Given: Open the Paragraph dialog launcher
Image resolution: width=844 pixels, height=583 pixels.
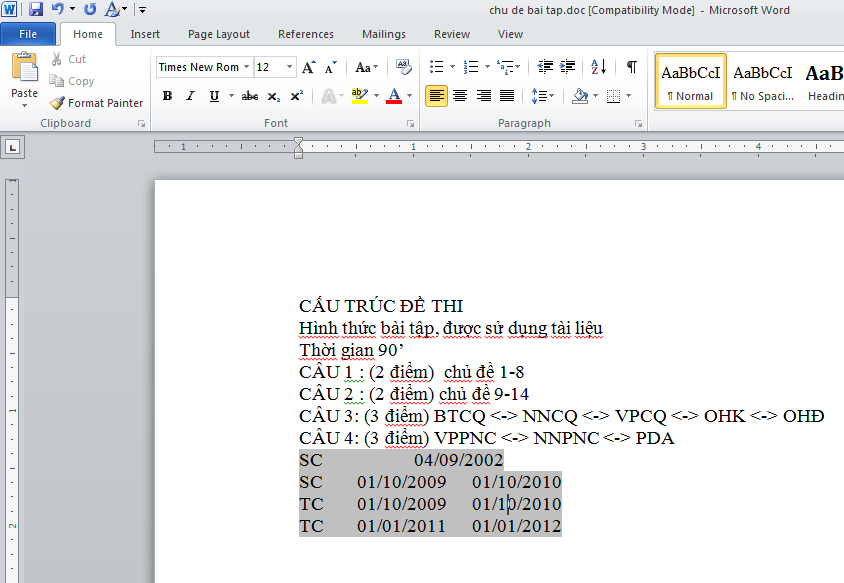Looking at the screenshot, I should (638, 124).
